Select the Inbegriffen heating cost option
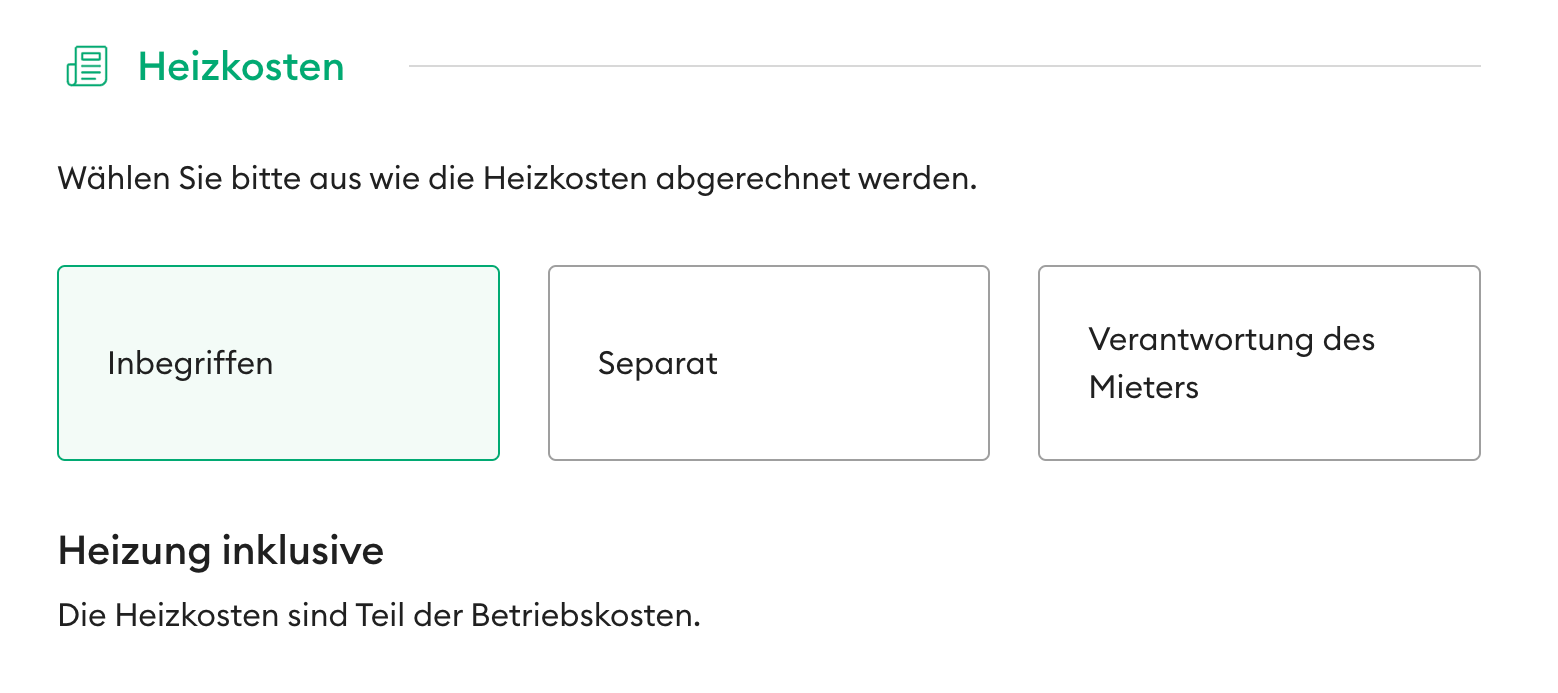The image size is (1558, 693). (x=278, y=363)
